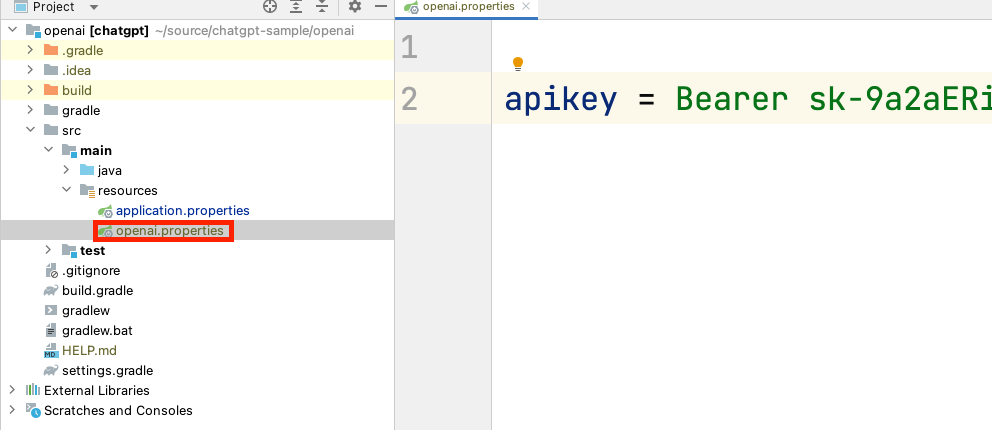The image size is (992, 430).
Task: Expand the .gradle folder
Action: [30, 51]
